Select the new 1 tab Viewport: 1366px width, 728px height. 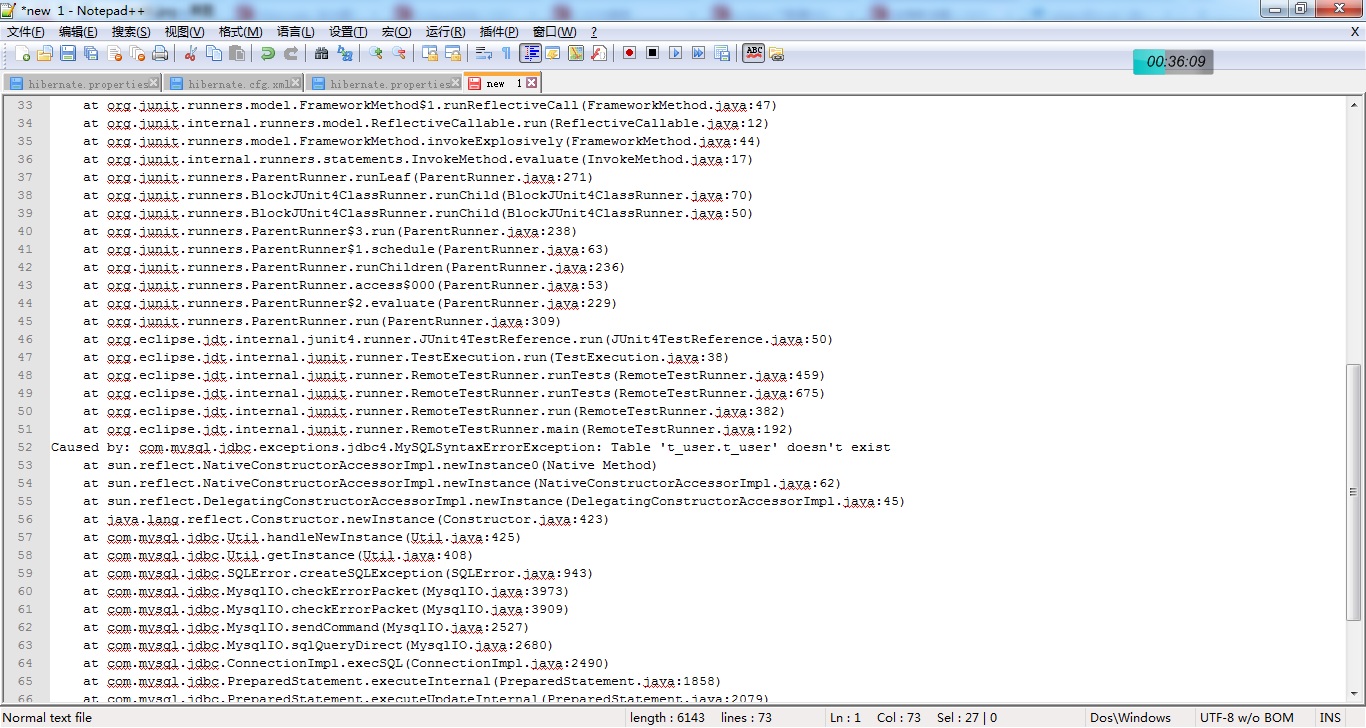tap(503, 83)
